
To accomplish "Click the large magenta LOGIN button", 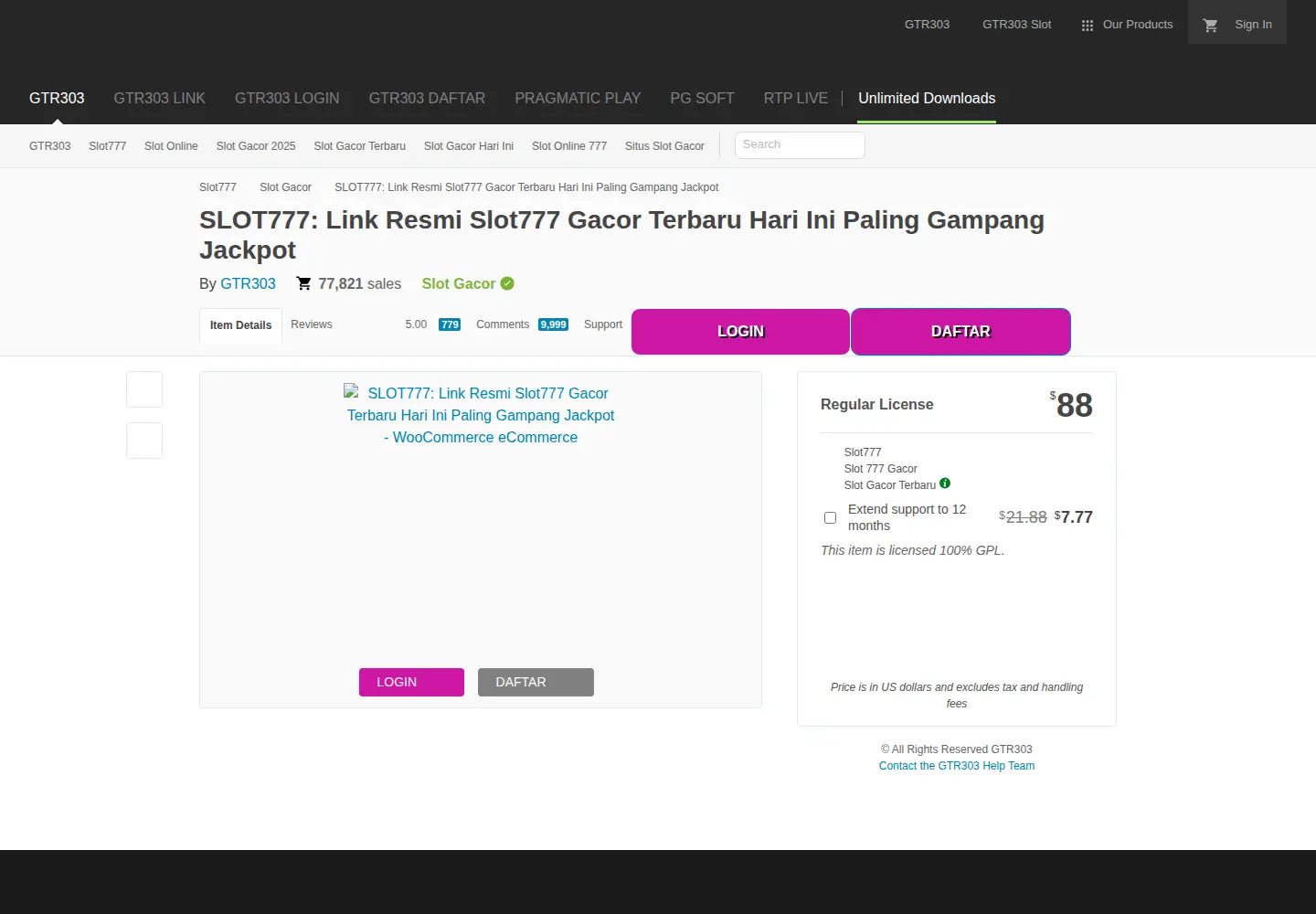I will 740,332.
